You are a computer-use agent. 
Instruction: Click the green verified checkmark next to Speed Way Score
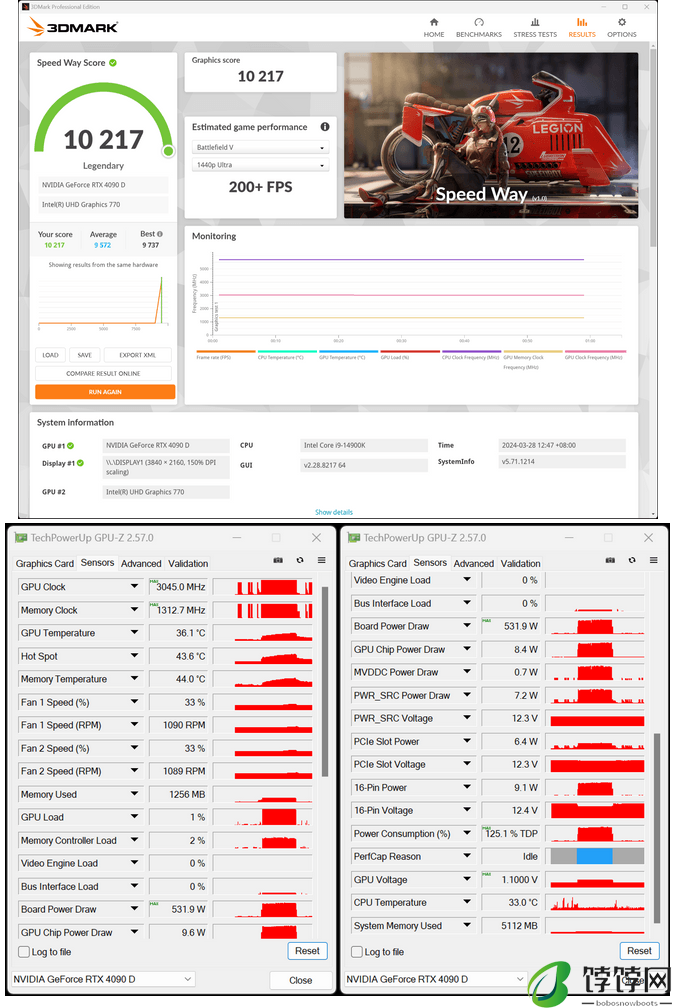[113, 62]
